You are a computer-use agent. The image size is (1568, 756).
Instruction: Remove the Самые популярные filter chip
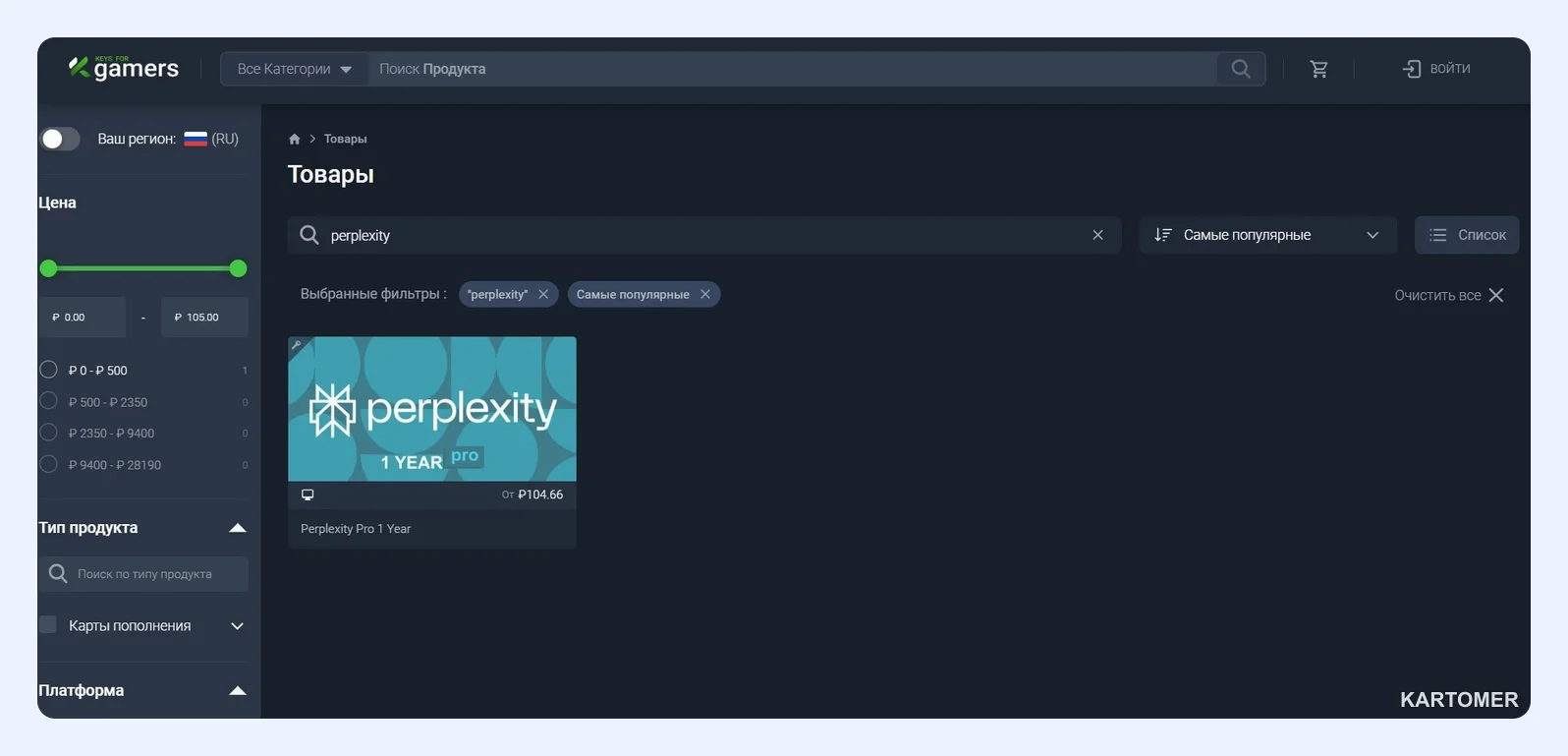705,294
